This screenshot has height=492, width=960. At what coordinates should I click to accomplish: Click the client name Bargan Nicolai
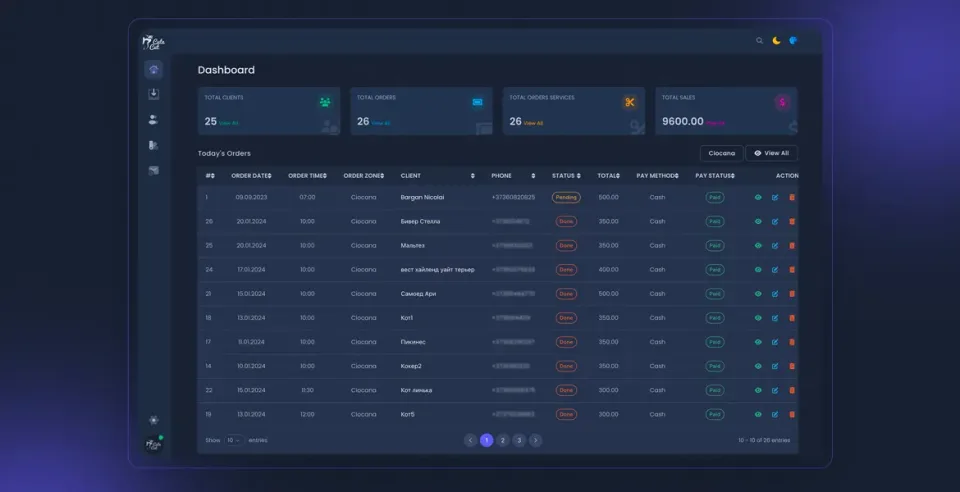point(422,198)
